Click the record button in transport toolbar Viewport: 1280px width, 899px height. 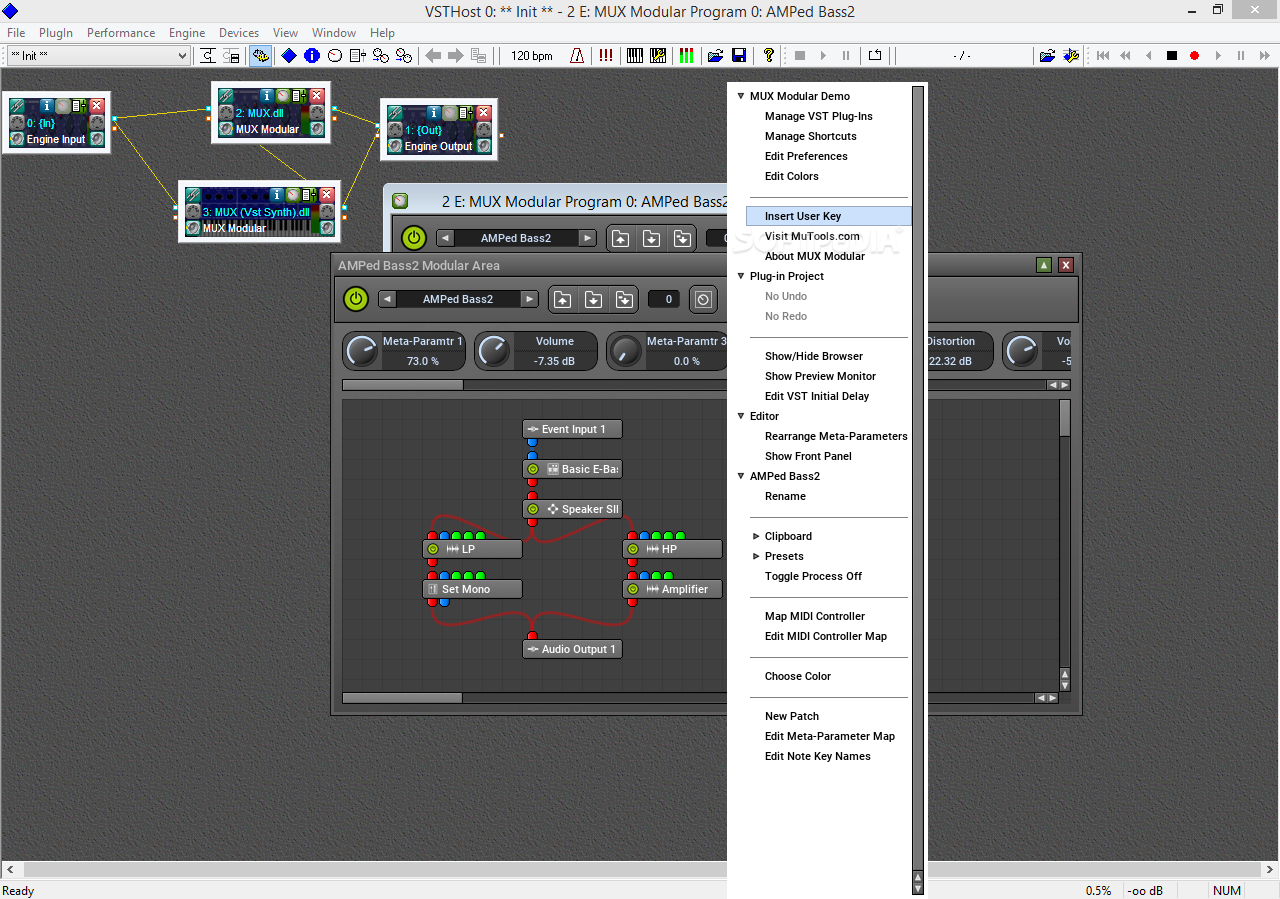(x=1194, y=56)
